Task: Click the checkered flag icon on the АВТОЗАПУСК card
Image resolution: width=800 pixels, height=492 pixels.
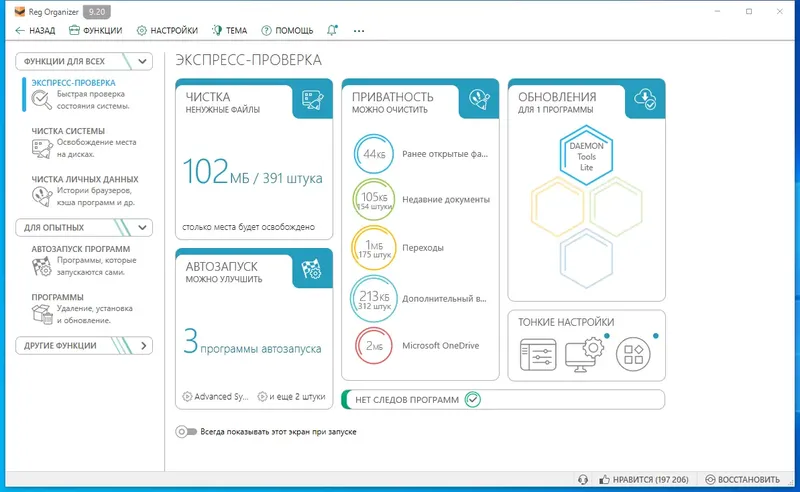Action: pyautogui.click(x=311, y=269)
